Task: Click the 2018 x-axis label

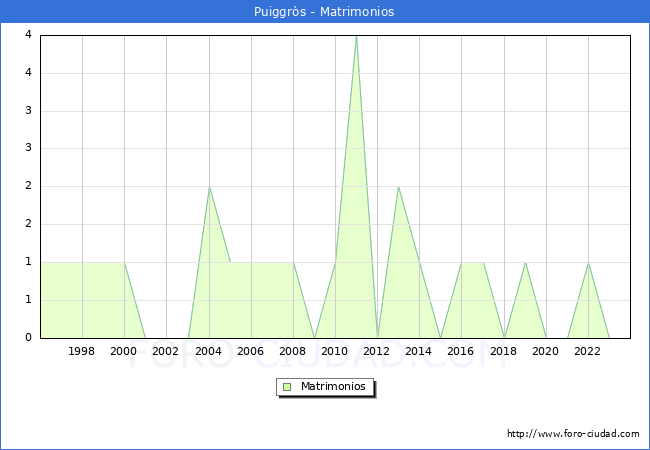Action: pos(504,351)
